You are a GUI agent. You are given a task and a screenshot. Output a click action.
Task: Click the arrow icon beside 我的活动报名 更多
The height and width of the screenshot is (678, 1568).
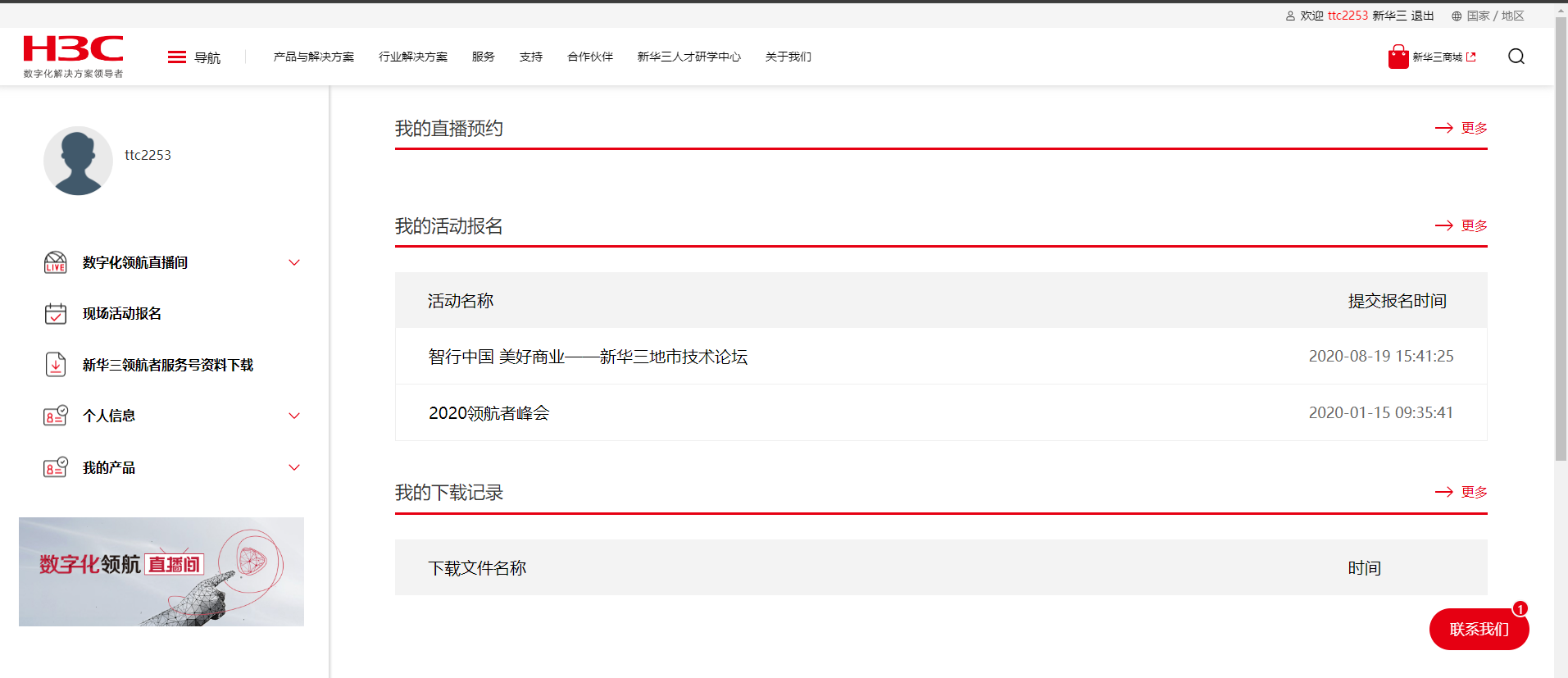pos(1443,225)
